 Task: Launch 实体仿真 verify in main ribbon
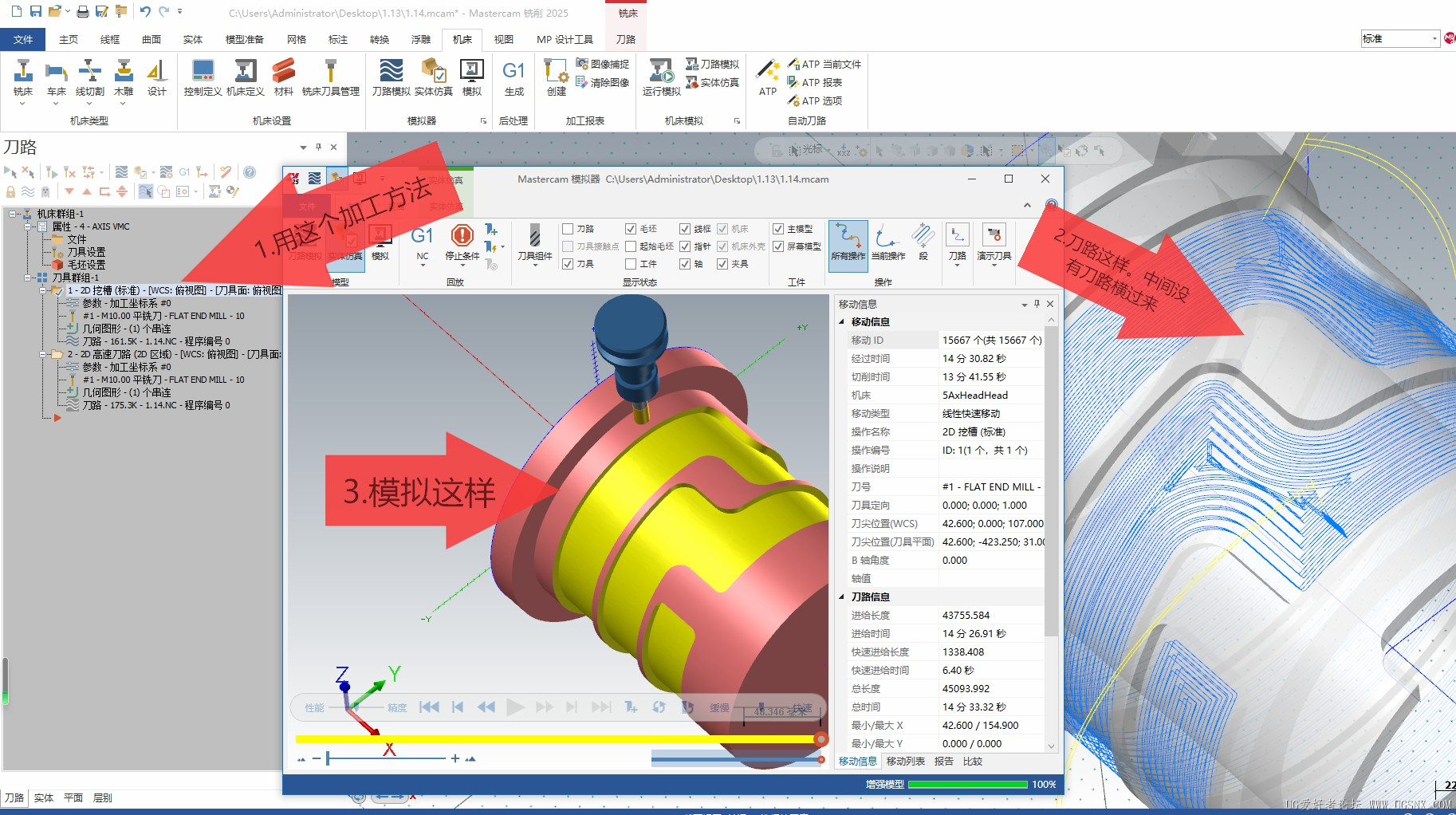[434, 78]
